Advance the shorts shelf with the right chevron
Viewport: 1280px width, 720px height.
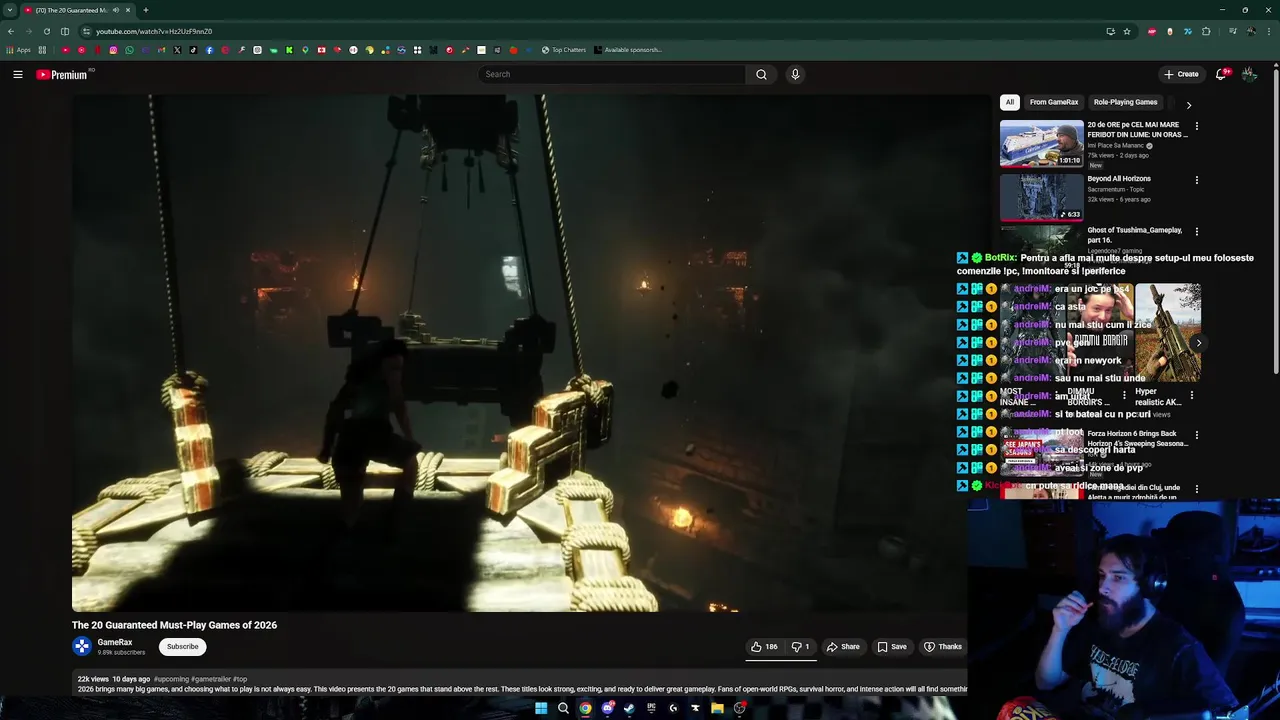[x=1198, y=343]
